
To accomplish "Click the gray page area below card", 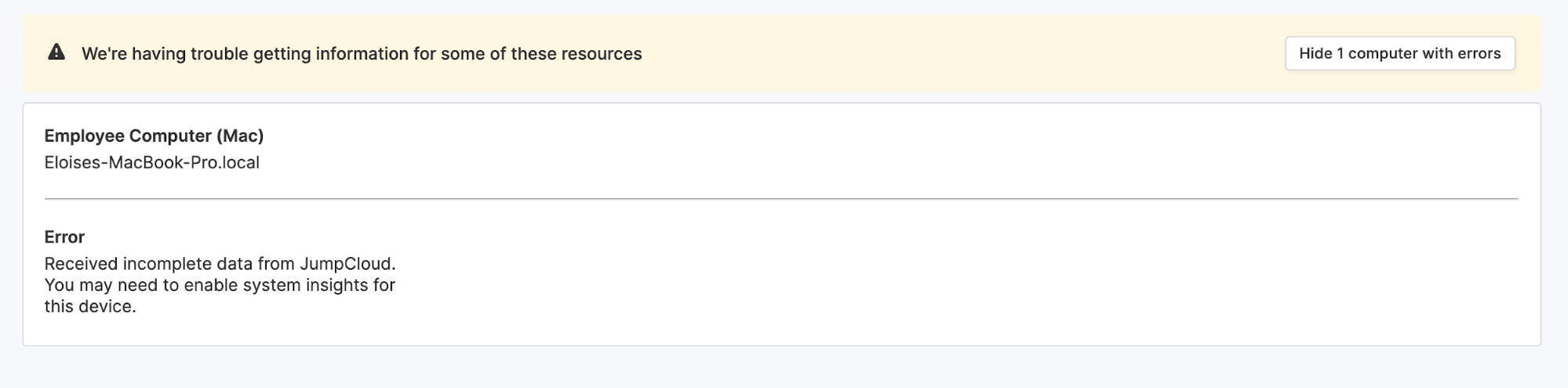I will pyautogui.click(x=784, y=368).
